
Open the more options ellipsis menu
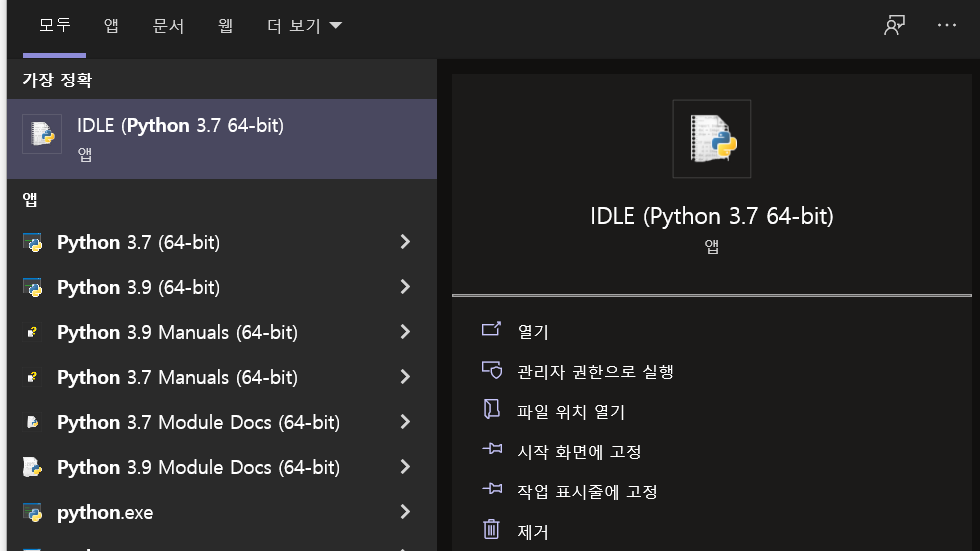[947, 25]
